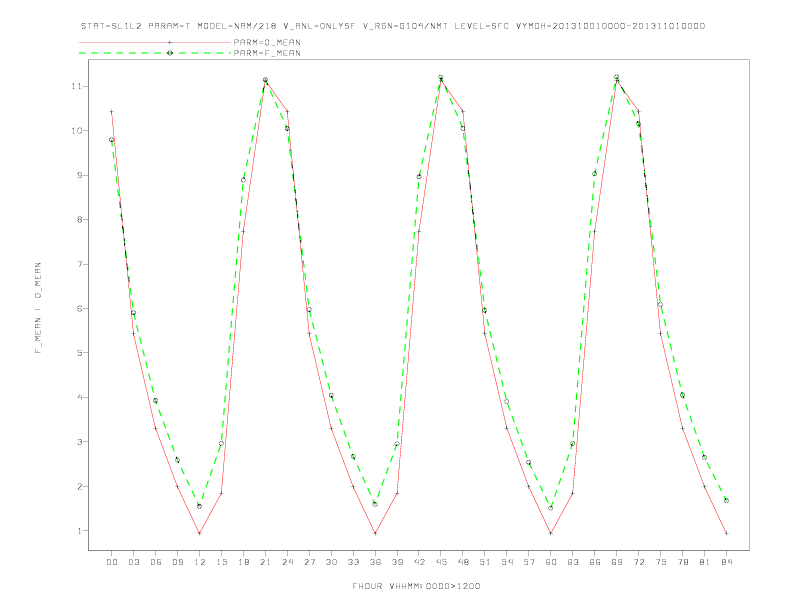Click the x-axis title FHOUR VHHMM:0000>1200
The width and height of the screenshot is (792, 612).
pos(416,586)
